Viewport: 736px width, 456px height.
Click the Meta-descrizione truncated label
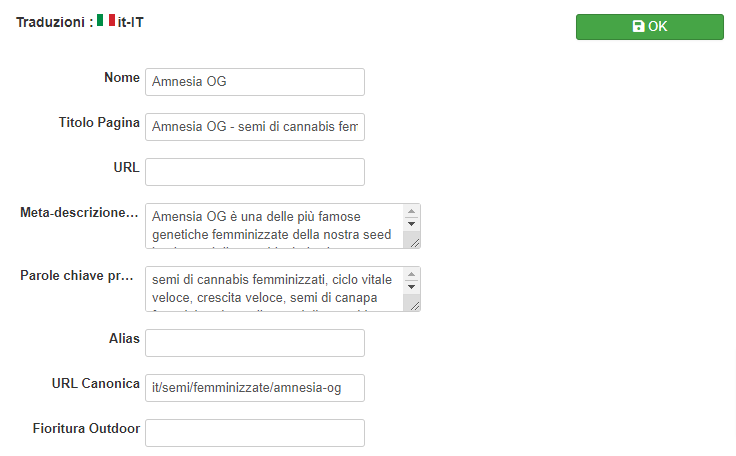[79, 213]
